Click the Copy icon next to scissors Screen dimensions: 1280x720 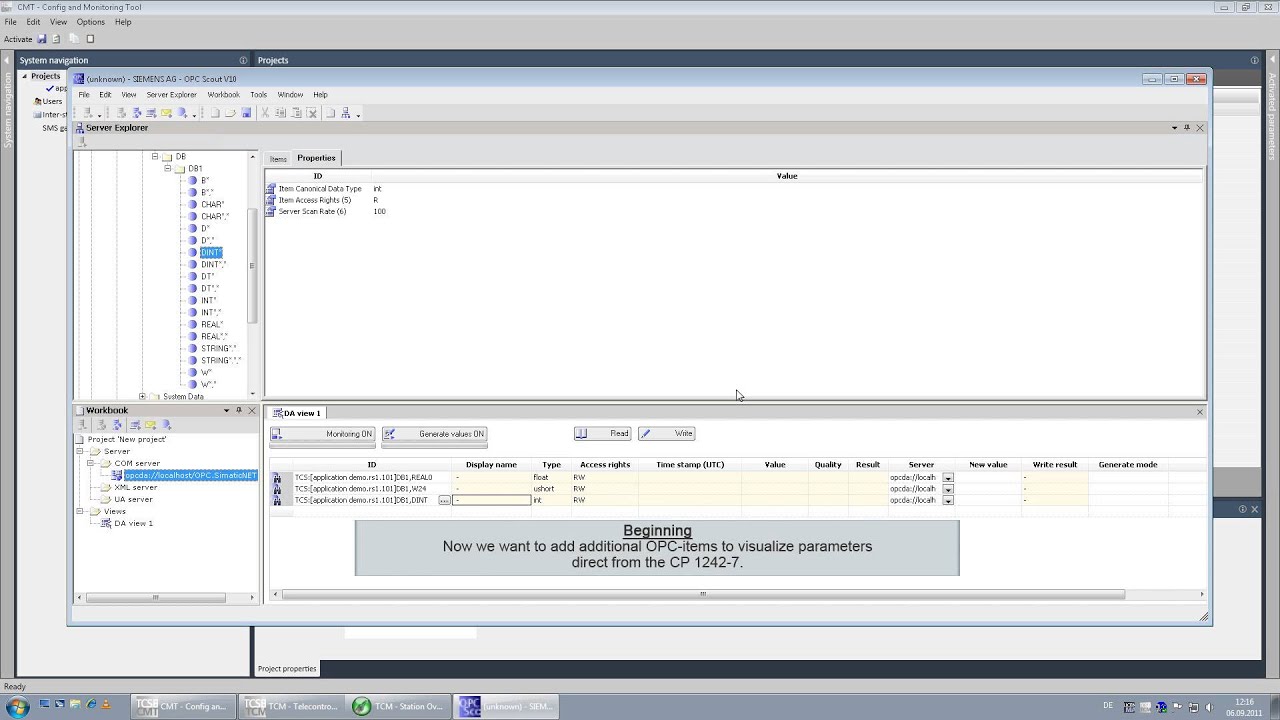coord(280,113)
